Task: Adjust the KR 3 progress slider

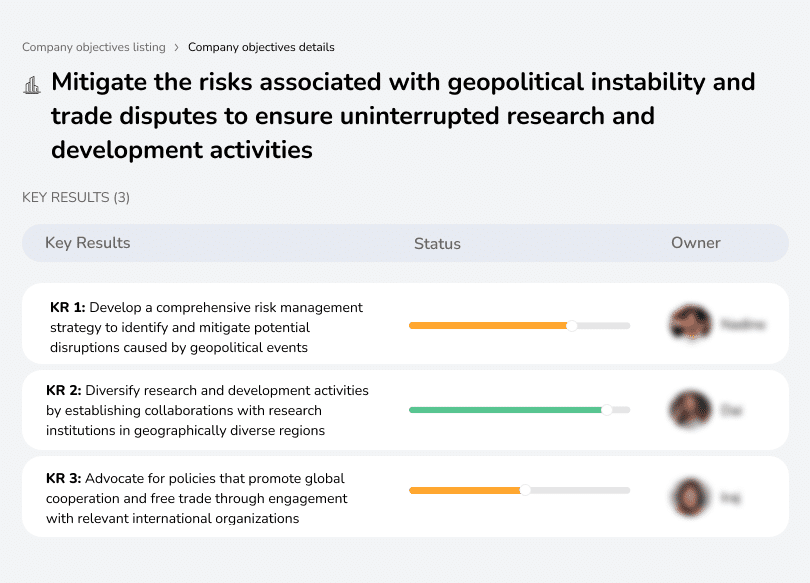Action: pyautogui.click(x=519, y=490)
